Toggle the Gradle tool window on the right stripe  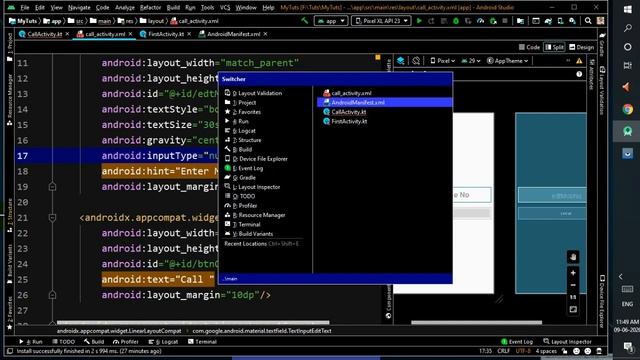point(602,45)
